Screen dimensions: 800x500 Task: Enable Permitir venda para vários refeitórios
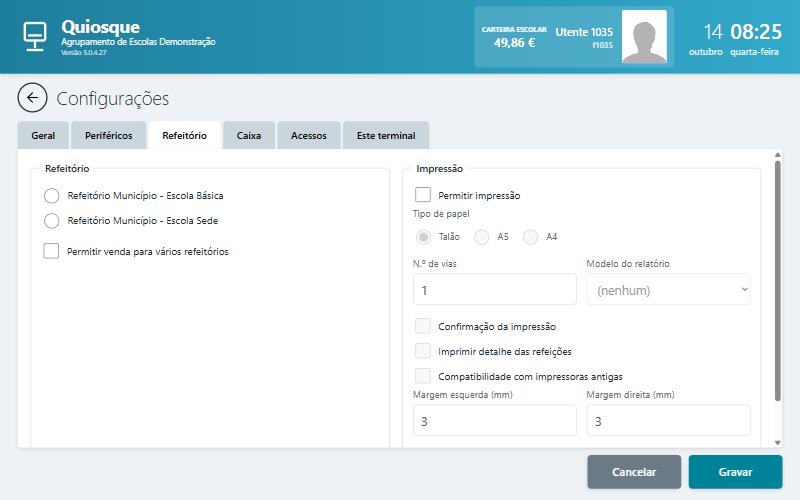tap(51, 251)
